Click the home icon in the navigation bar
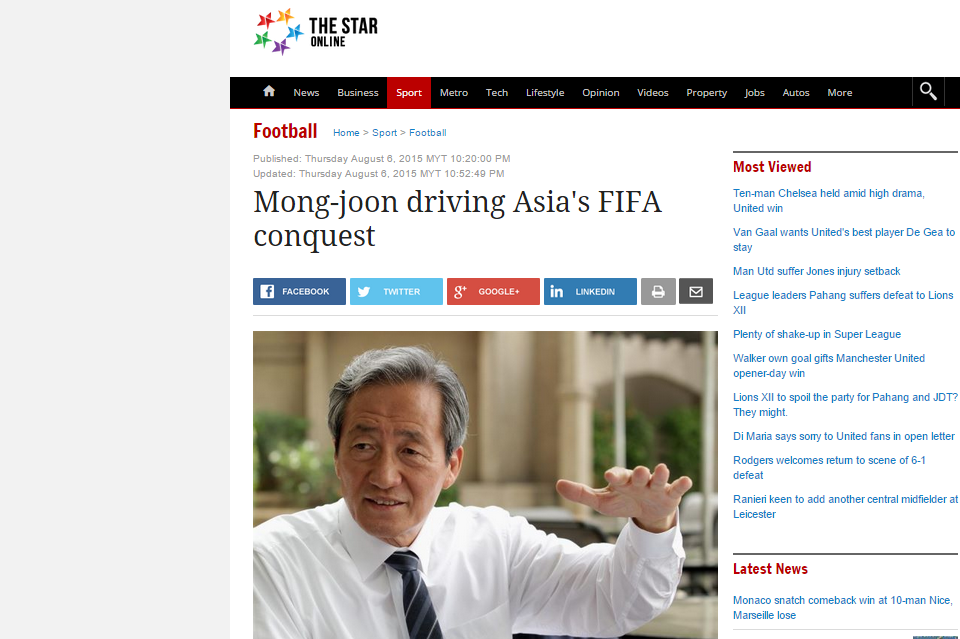The height and width of the screenshot is (639, 960). (x=269, y=92)
